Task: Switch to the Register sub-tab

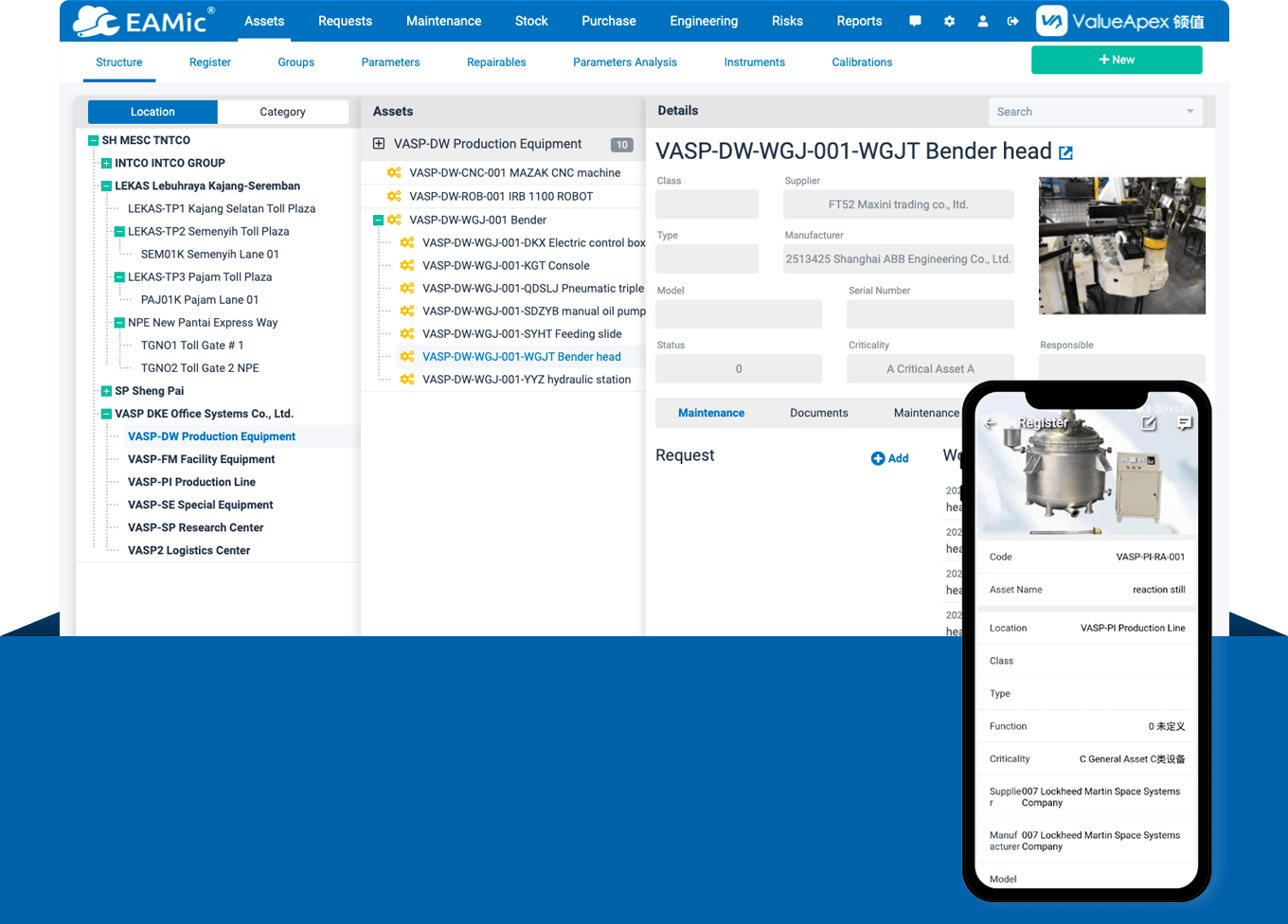Action: pyautogui.click(x=209, y=62)
